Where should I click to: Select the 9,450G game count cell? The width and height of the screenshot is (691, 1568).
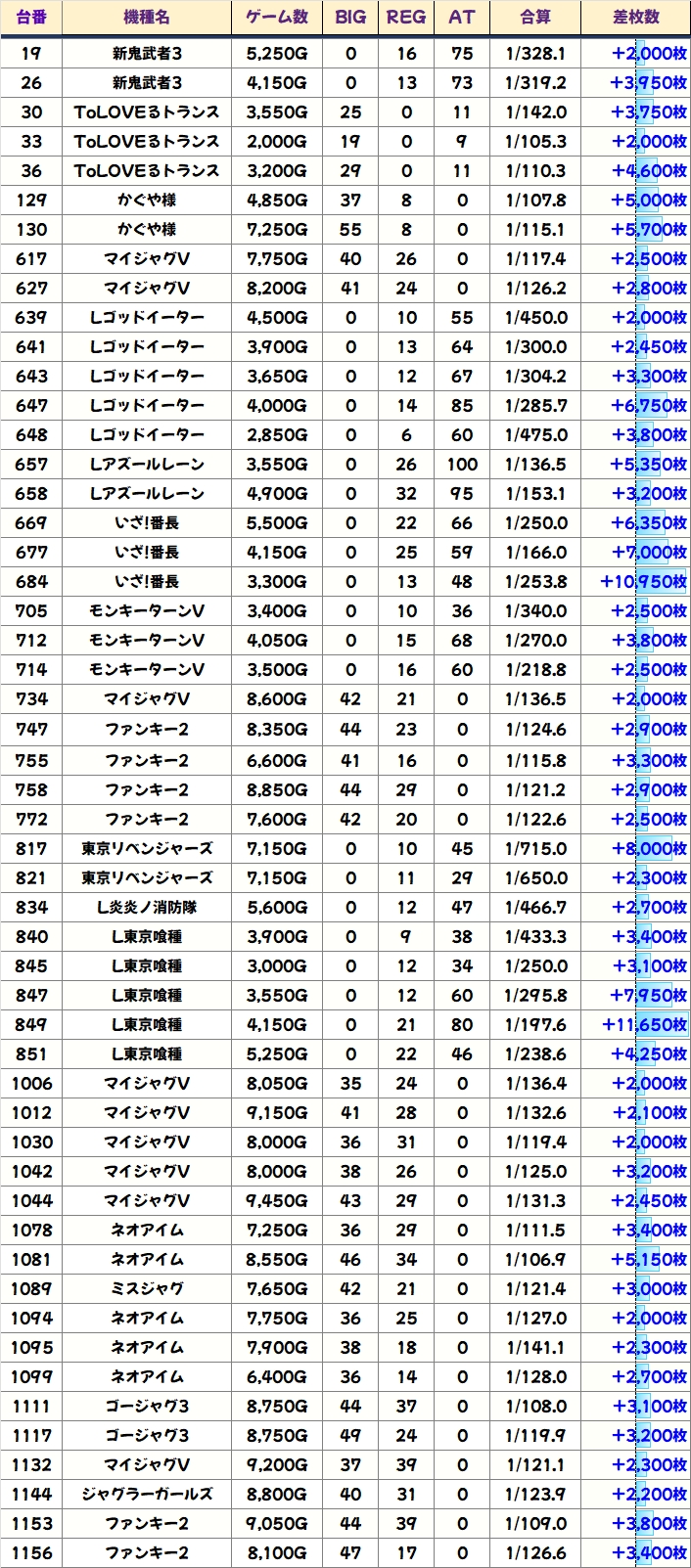click(277, 1200)
